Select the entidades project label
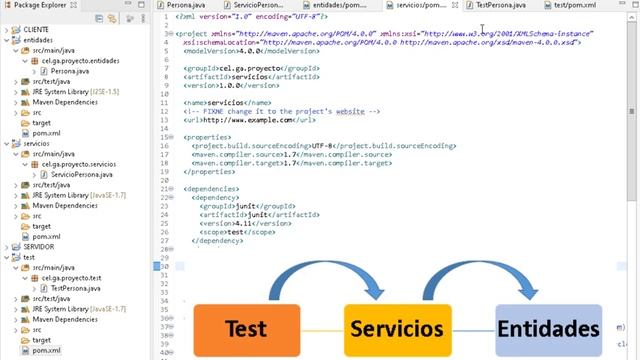 click(38, 40)
